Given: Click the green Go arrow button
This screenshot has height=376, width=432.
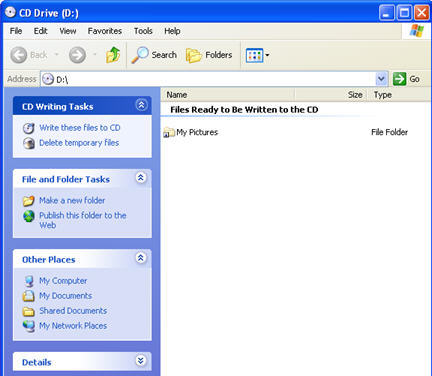Looking at the screenshot, I should click(x=399, y=79).
